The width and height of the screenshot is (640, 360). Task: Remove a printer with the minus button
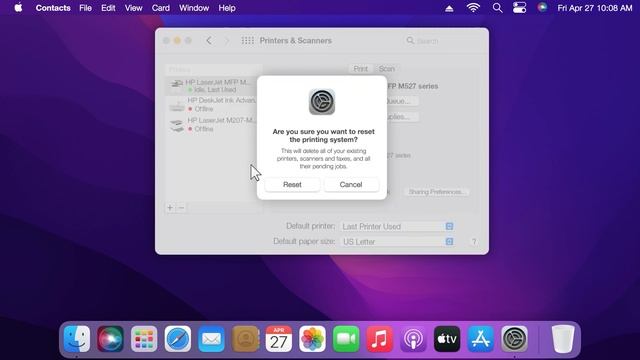tap(182, 207)
